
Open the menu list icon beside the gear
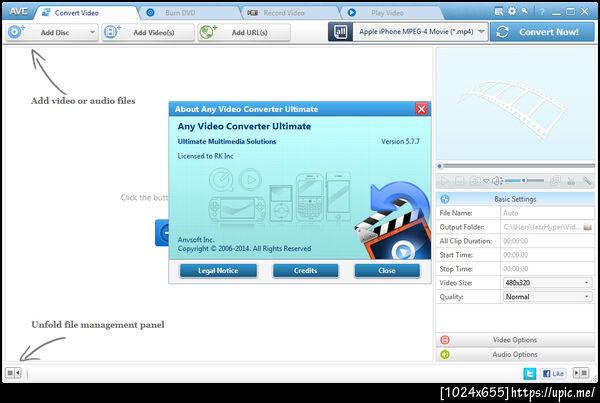coord(499,11)
